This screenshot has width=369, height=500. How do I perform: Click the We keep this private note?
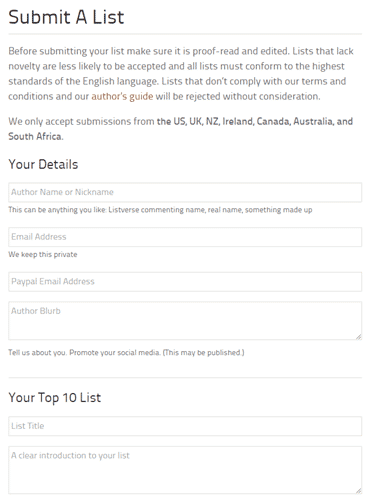pyautogui.click(x=43, y=254)
